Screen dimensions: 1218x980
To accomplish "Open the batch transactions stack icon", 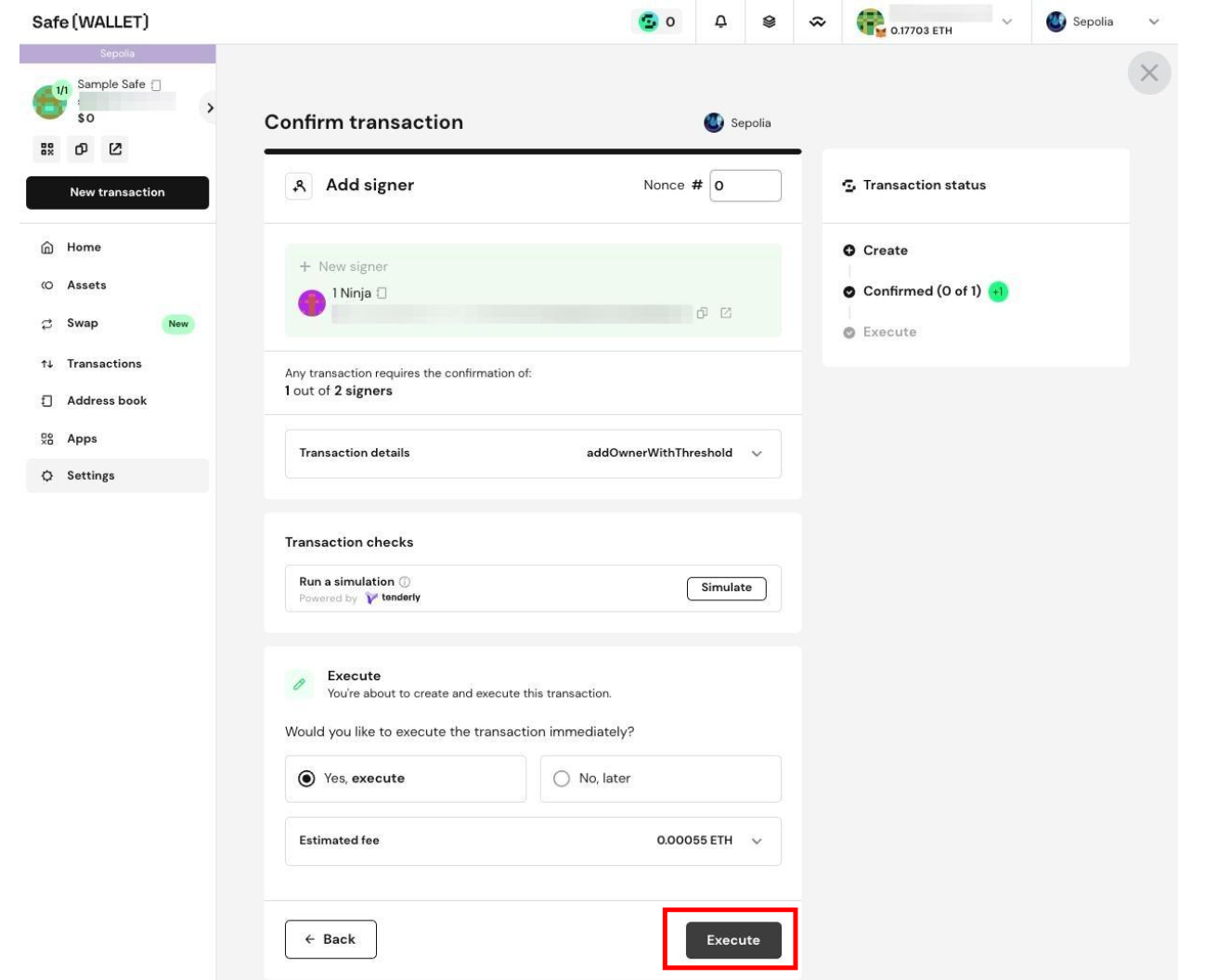I will coord(769,21).
